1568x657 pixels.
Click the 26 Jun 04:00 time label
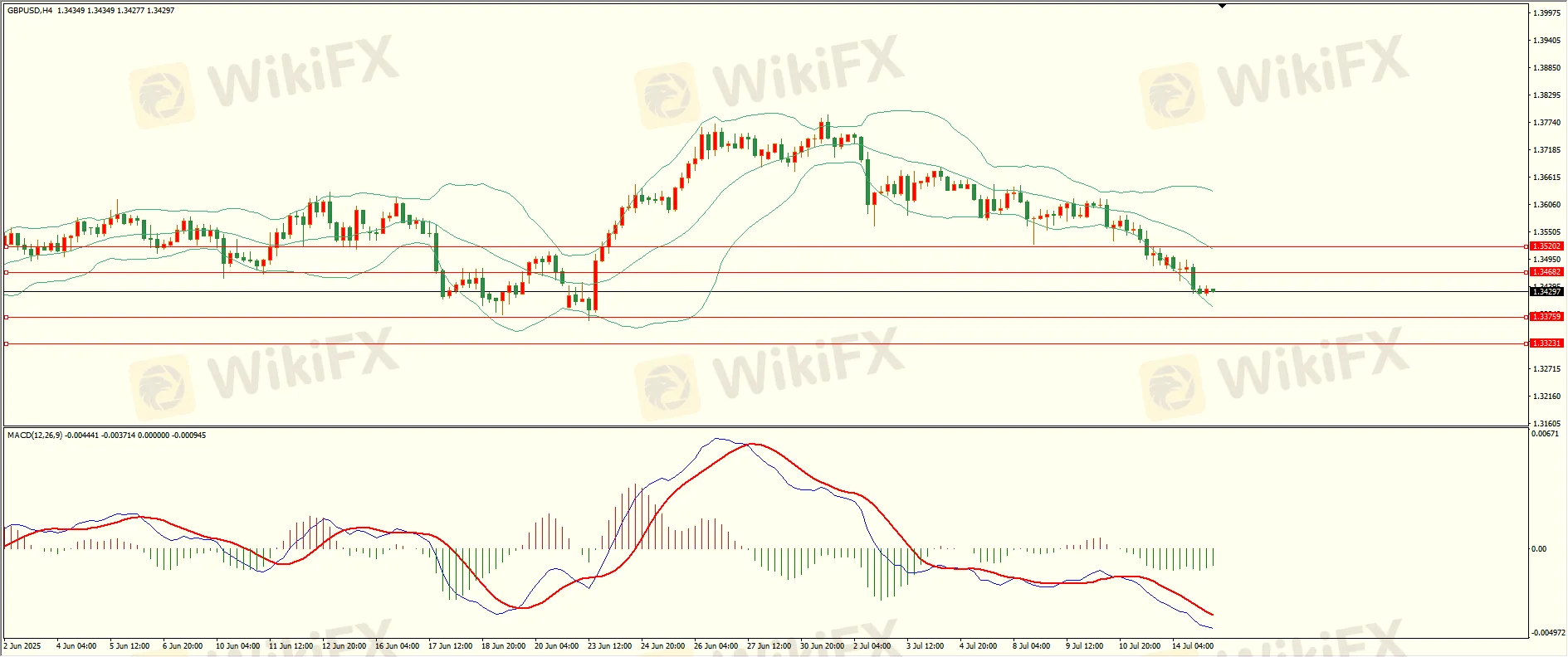click(x=716, y=646)
